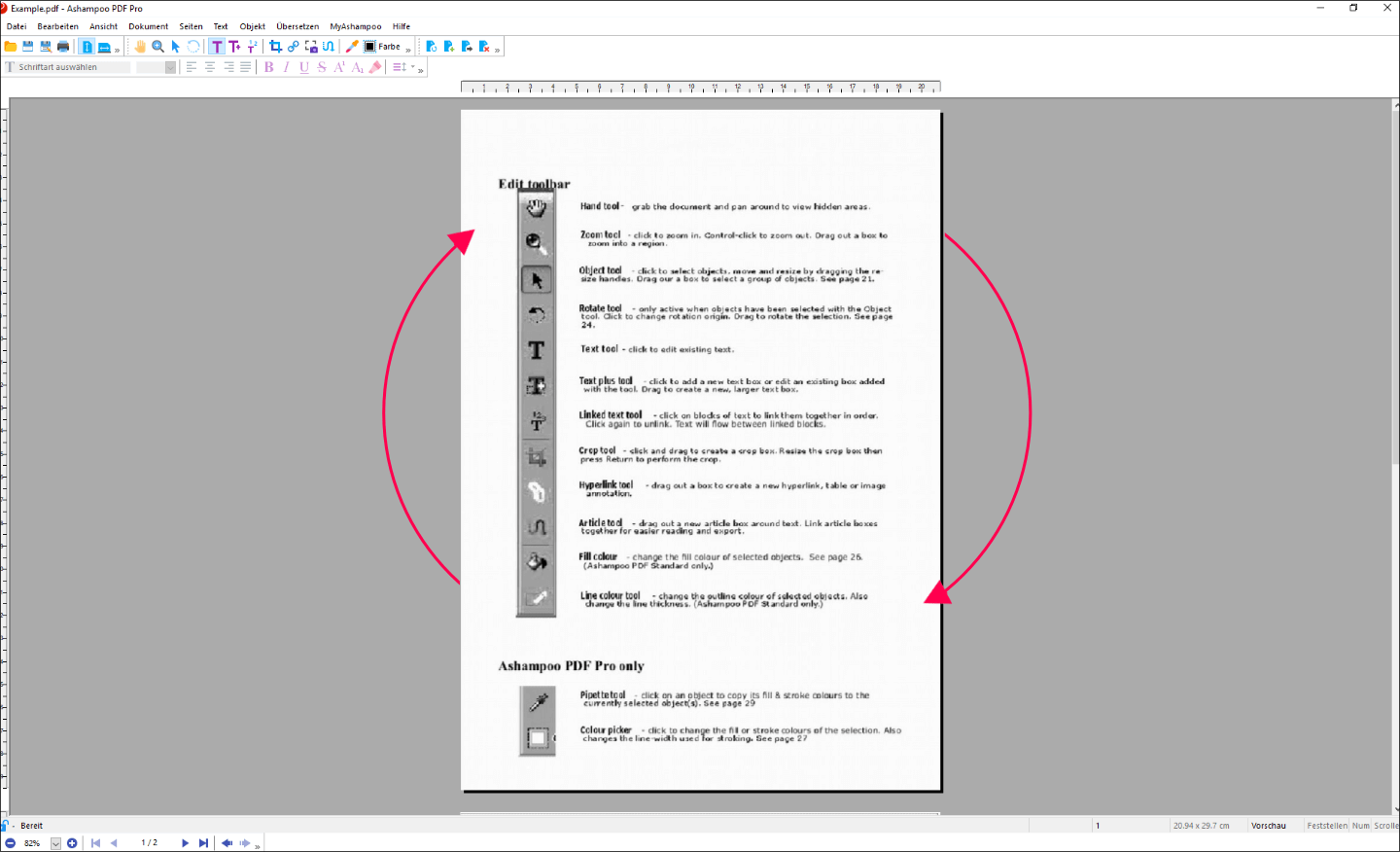Open the Übersetzen menu
The height and width of the screenshot is (852, 1400).
pyautogui.click(x=297, y=26)
